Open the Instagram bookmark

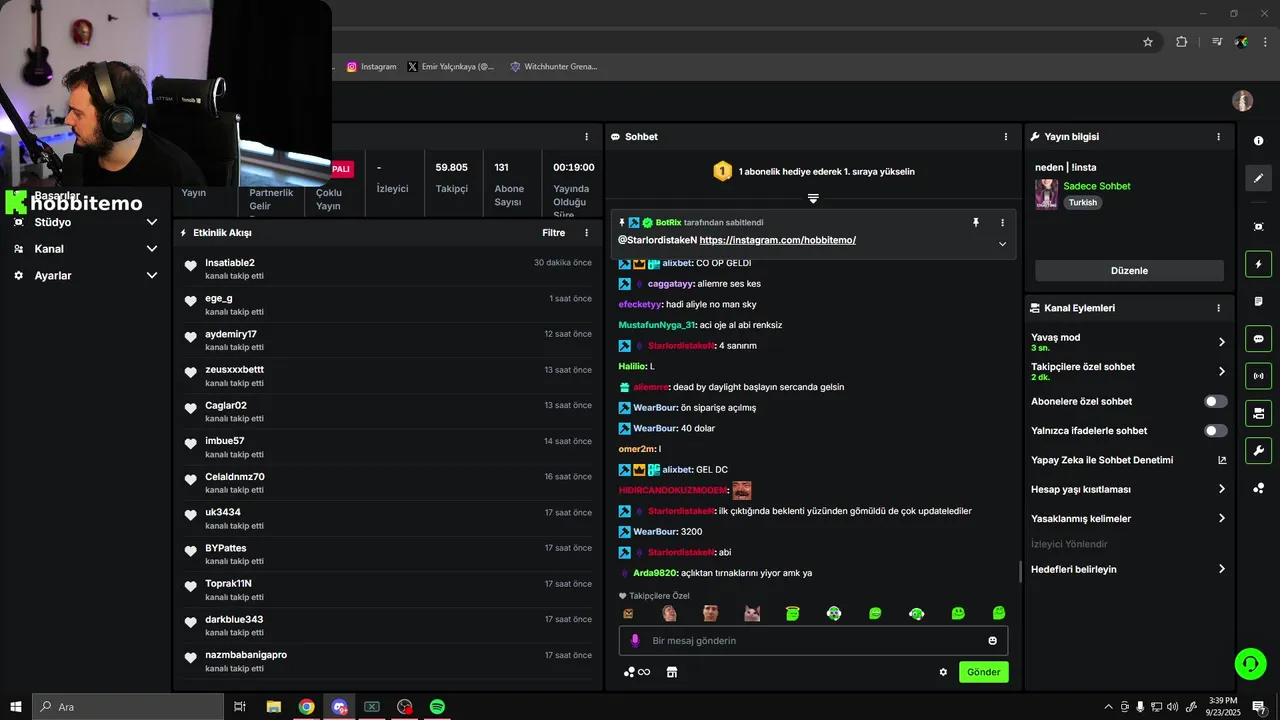[372, 67]
